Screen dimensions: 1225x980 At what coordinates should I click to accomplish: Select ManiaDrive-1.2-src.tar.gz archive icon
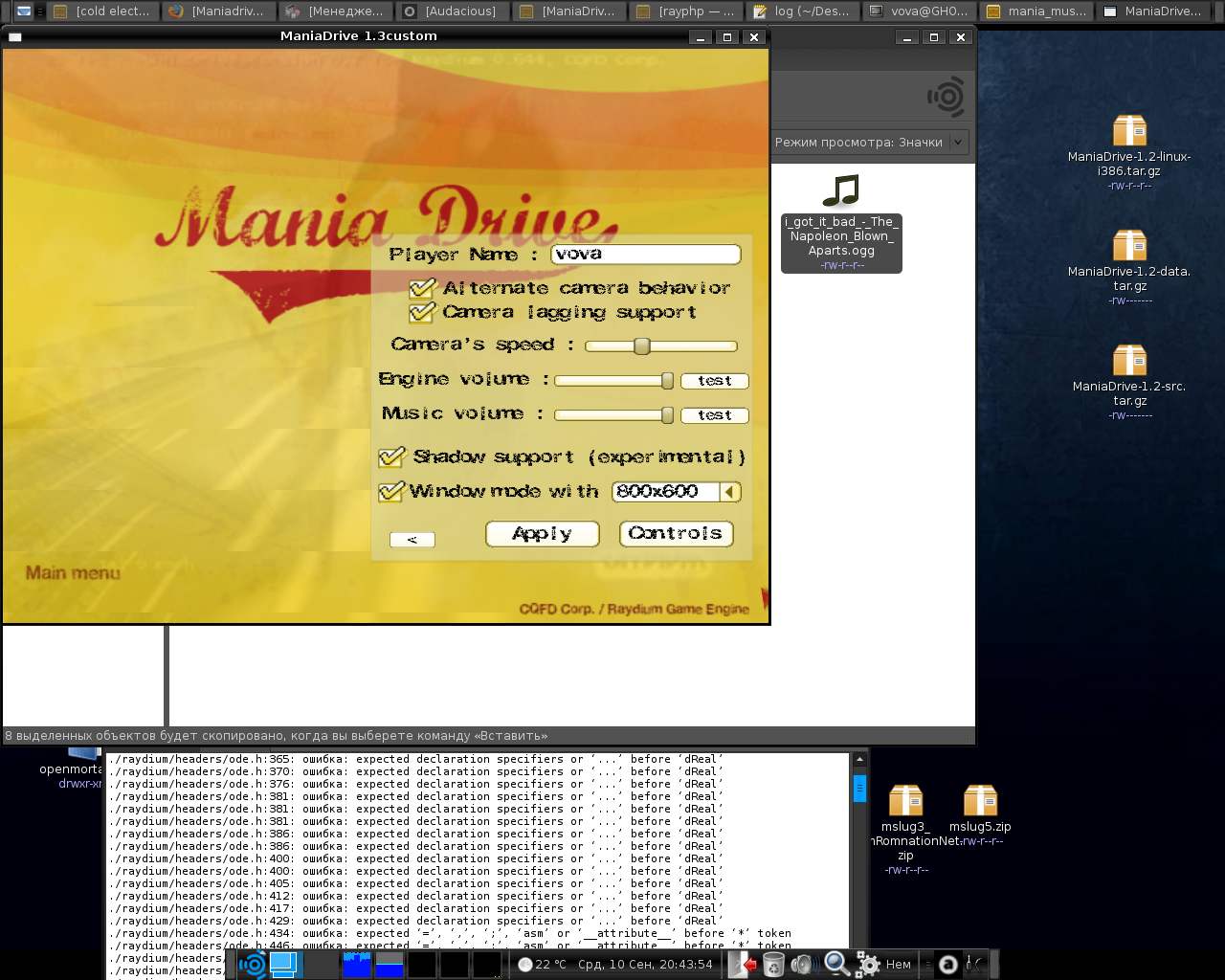[x=1129, y=381]
